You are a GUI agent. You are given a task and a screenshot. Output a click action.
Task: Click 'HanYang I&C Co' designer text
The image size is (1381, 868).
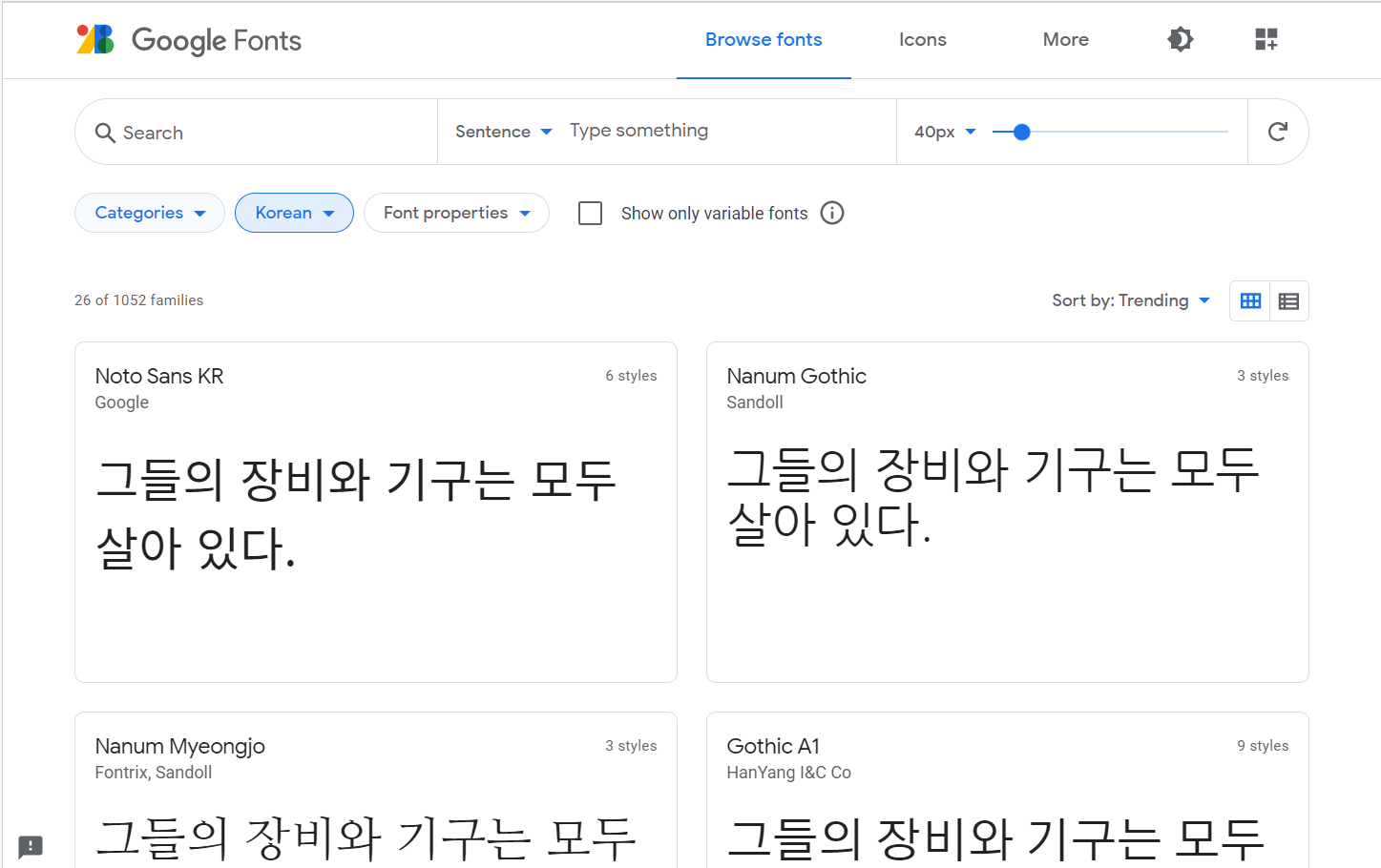[789, 773]
